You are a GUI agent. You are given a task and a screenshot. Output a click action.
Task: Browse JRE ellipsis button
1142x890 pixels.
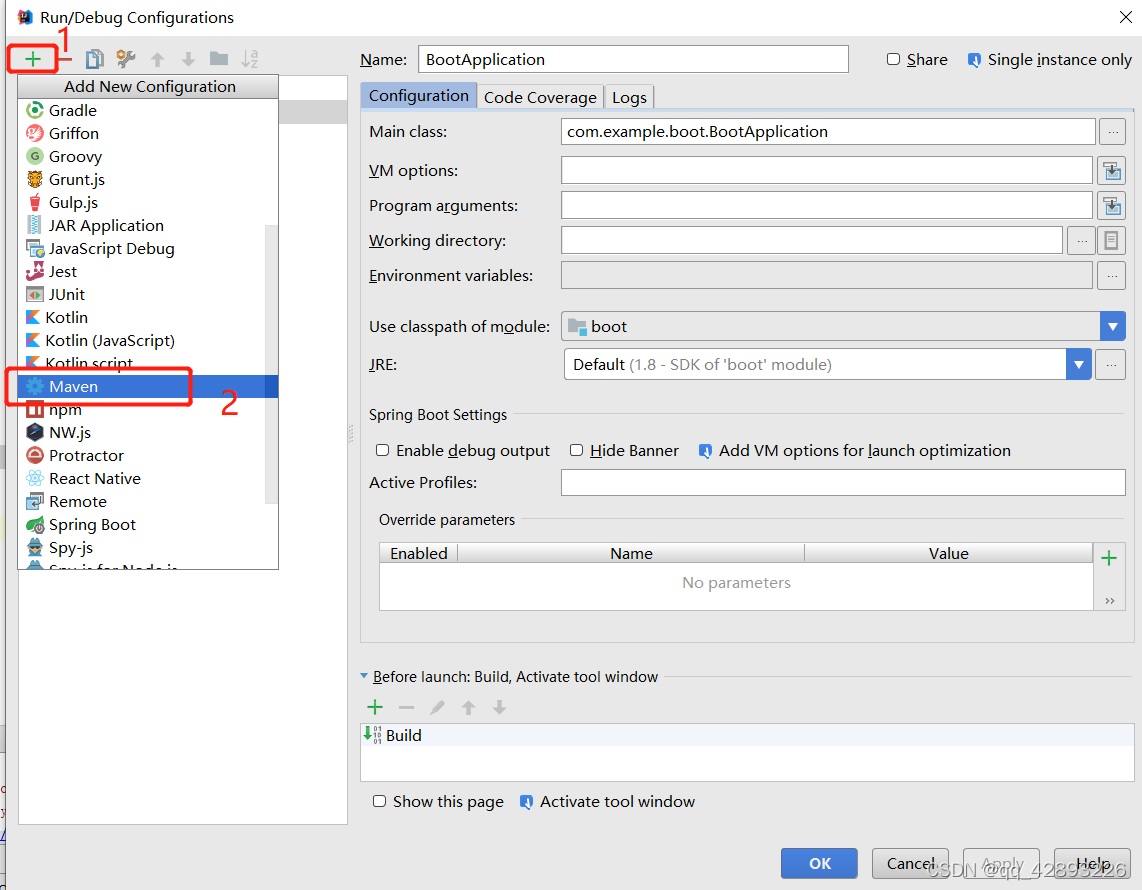(x=1111, y=364)
